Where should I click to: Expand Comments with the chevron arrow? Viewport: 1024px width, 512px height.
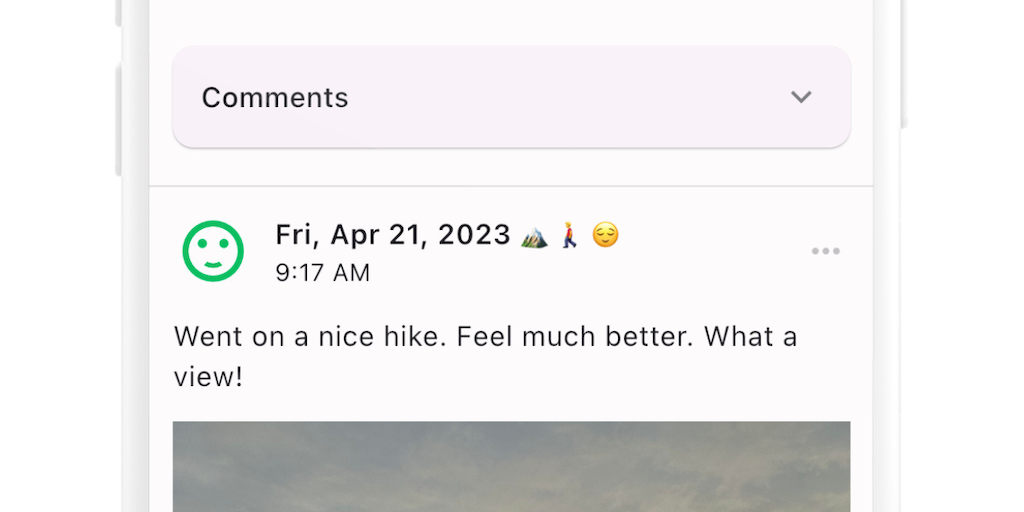click(x=801, y=97)
